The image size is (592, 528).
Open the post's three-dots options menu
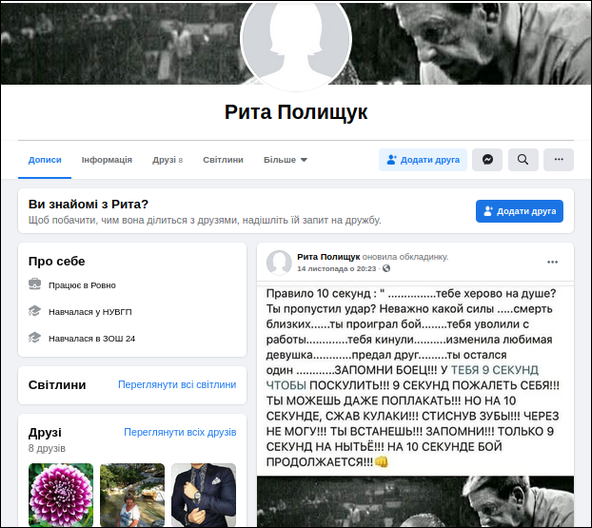552,262
